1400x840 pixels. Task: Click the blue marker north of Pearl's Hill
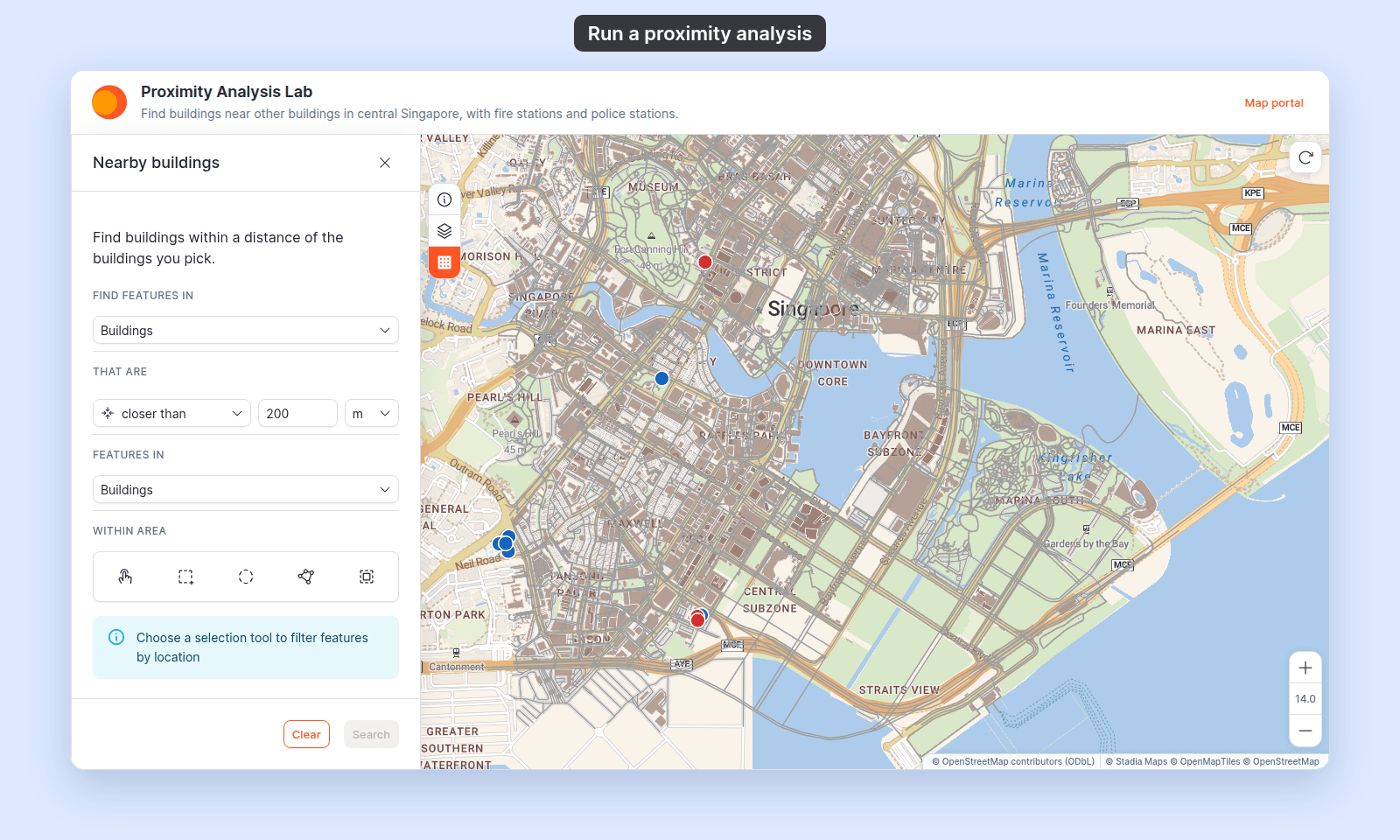tap(662, 379)
